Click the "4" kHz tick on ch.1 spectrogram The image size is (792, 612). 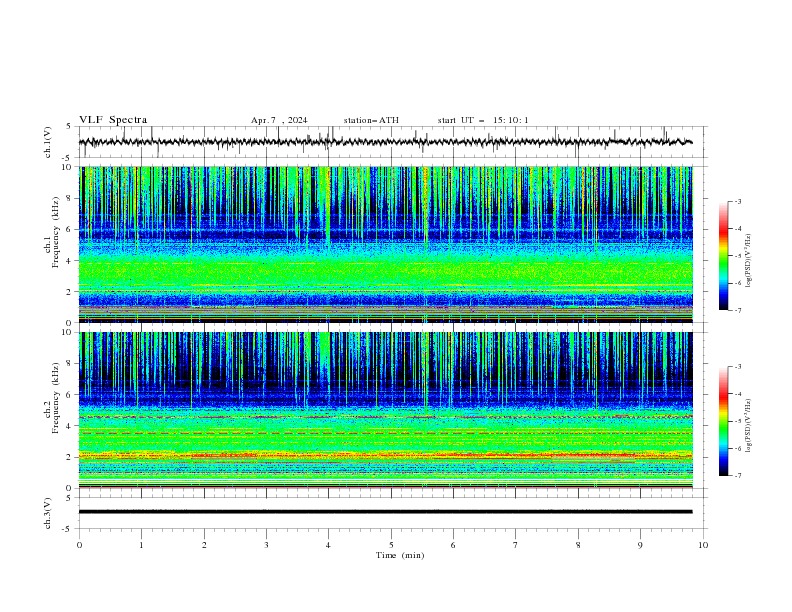tap(71, 261)
